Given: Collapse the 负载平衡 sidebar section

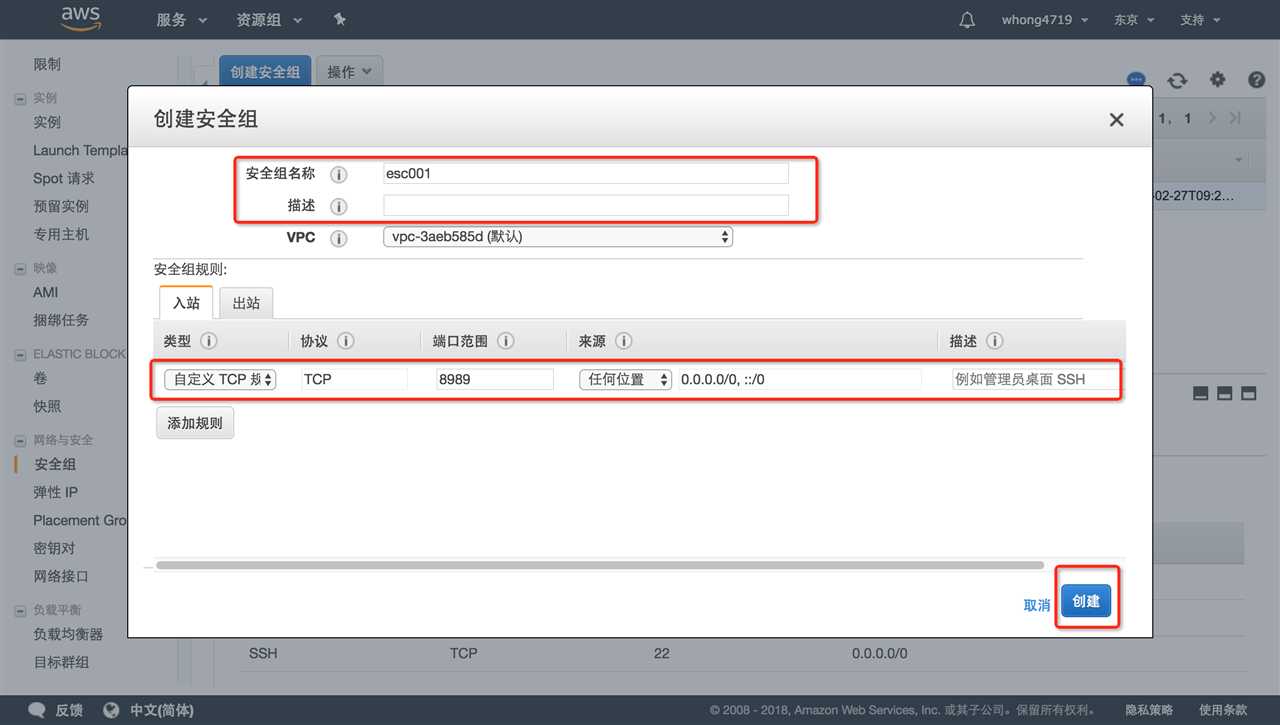Looking at the screenshot, I should pyautogui.click(x=20, y=611).
